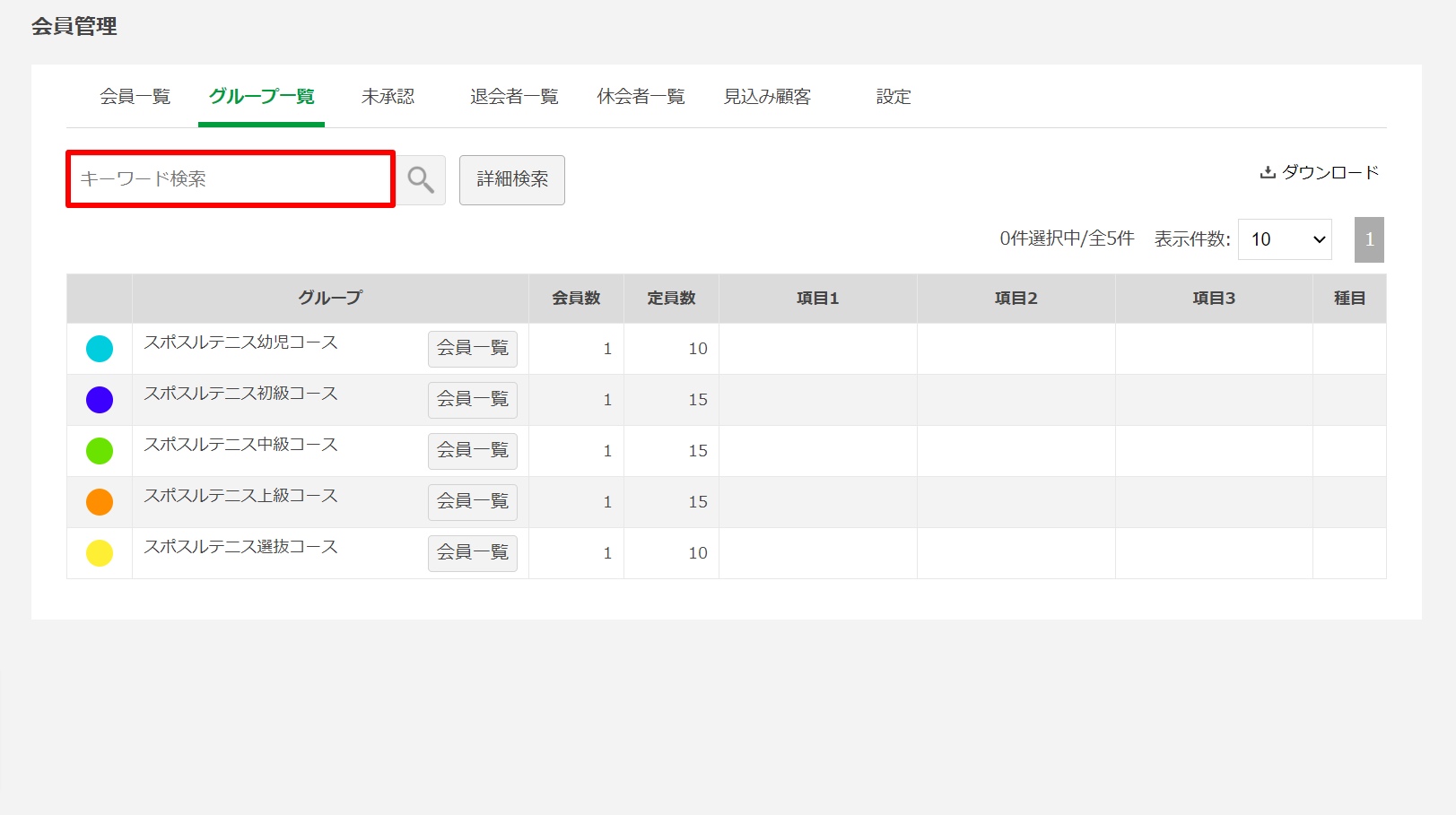This screenshot has width=1456, height=815.
Task: Click the 項目3 column header
Action: [1214, 298]
